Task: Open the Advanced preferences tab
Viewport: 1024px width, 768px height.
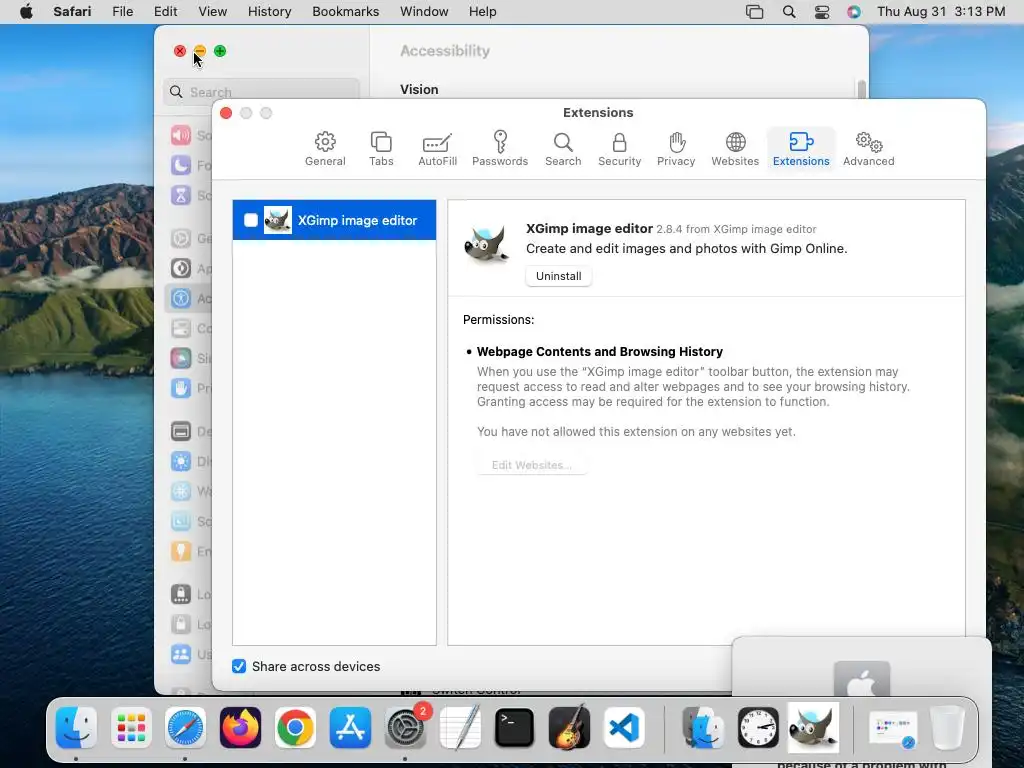Action: click(x=868, y=149)
